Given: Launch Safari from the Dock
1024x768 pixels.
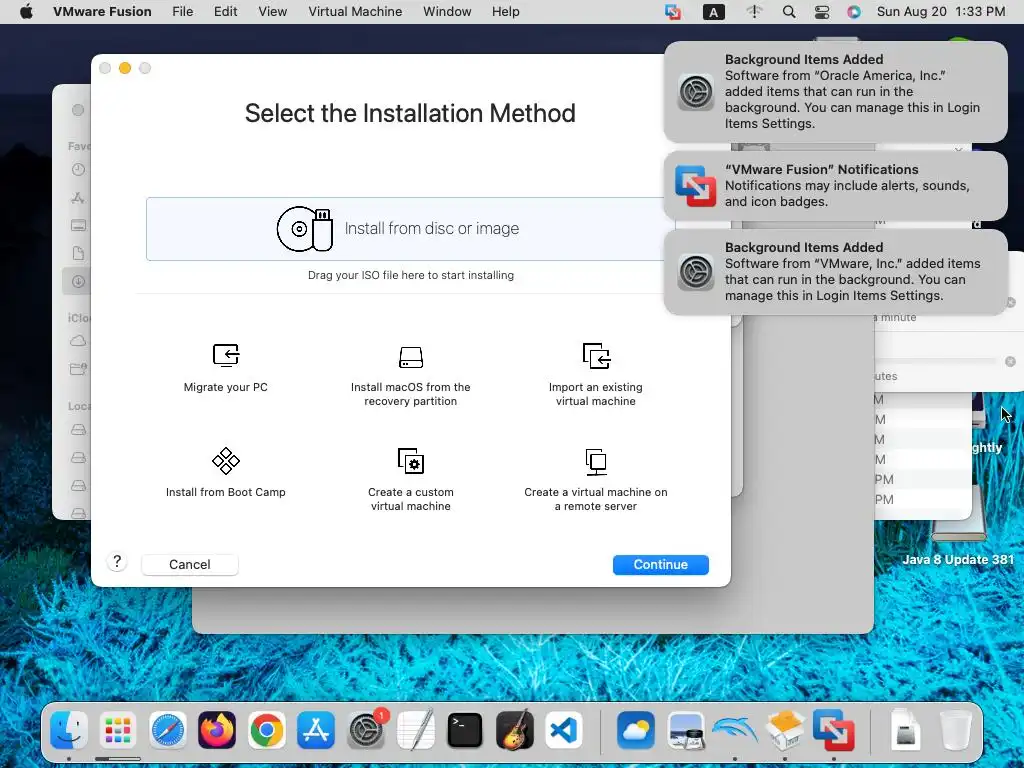Looking at the screenshot, I should pos(168,729).
